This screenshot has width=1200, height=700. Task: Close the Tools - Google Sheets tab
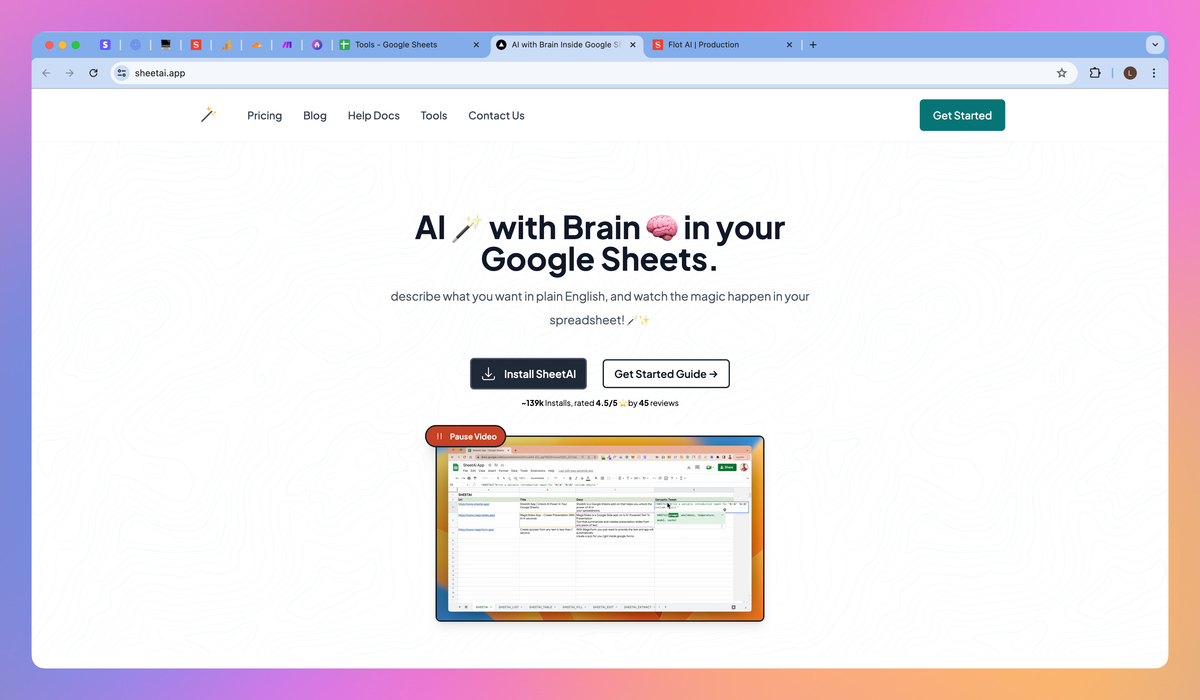pos(475,45)
